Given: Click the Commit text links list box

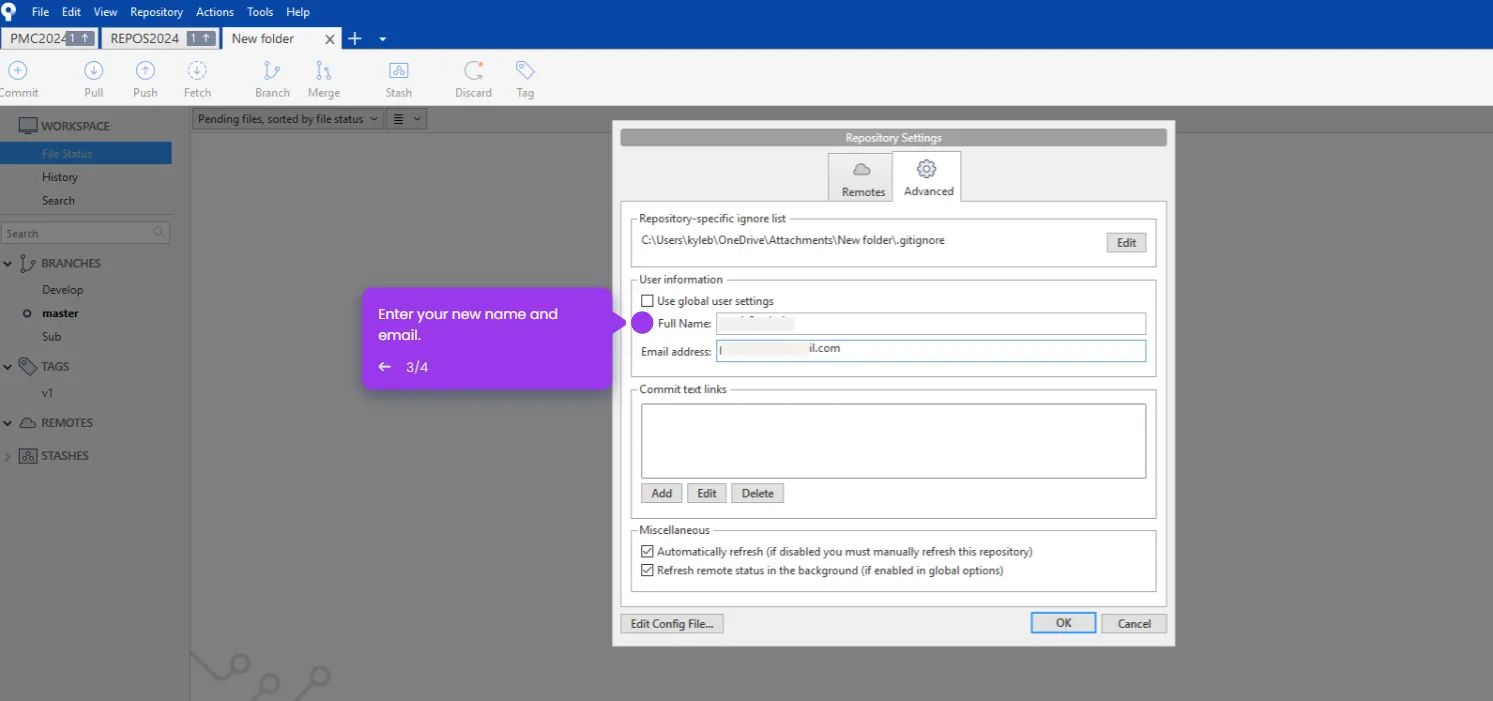Looking at the screenshot, I should tap(893, 441).
